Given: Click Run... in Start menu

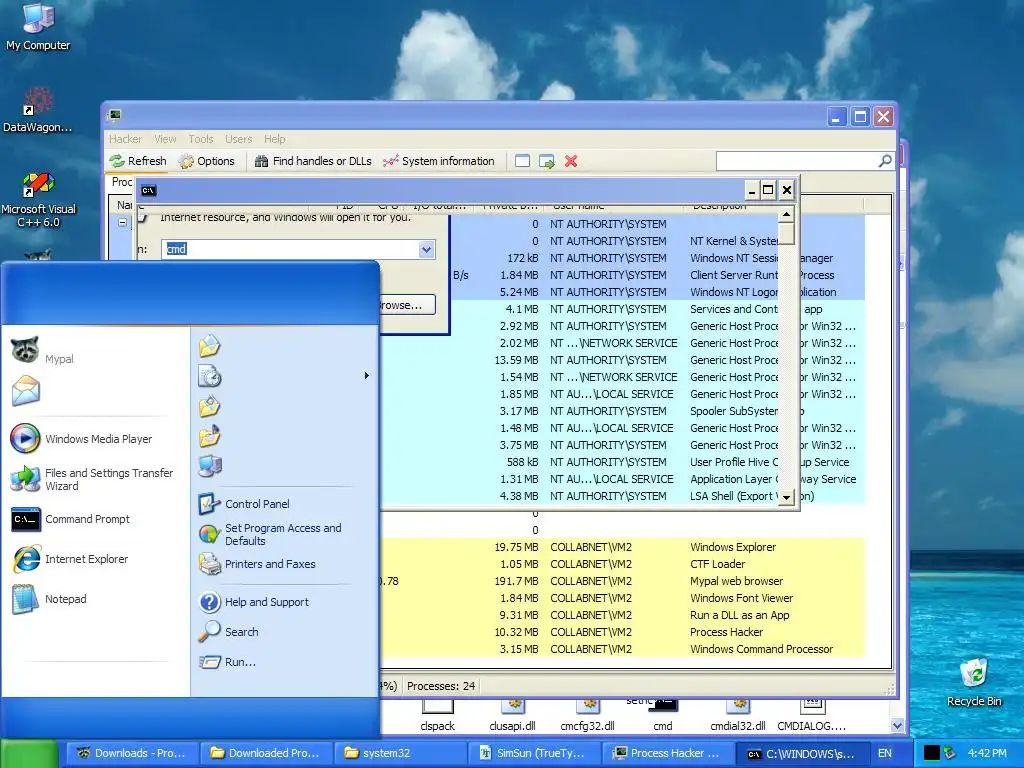Looking at the screenshot, I should pos(227,662).
